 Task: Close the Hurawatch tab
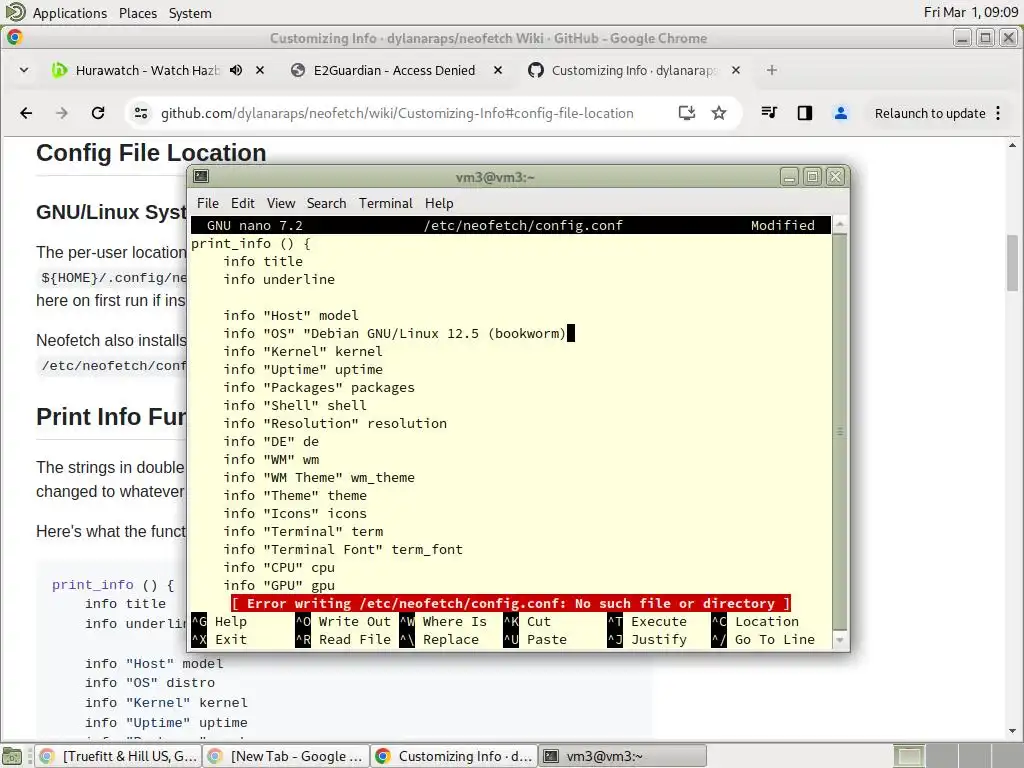click(260, 70)
